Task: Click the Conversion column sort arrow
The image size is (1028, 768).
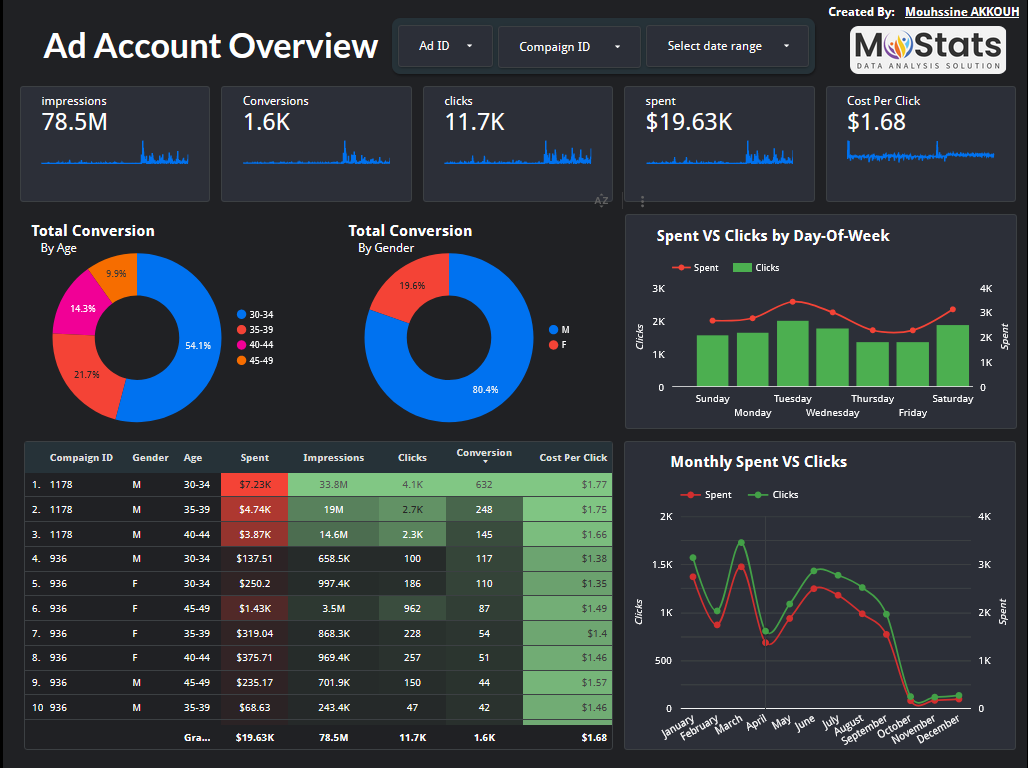Action: [x=484, y=463]
